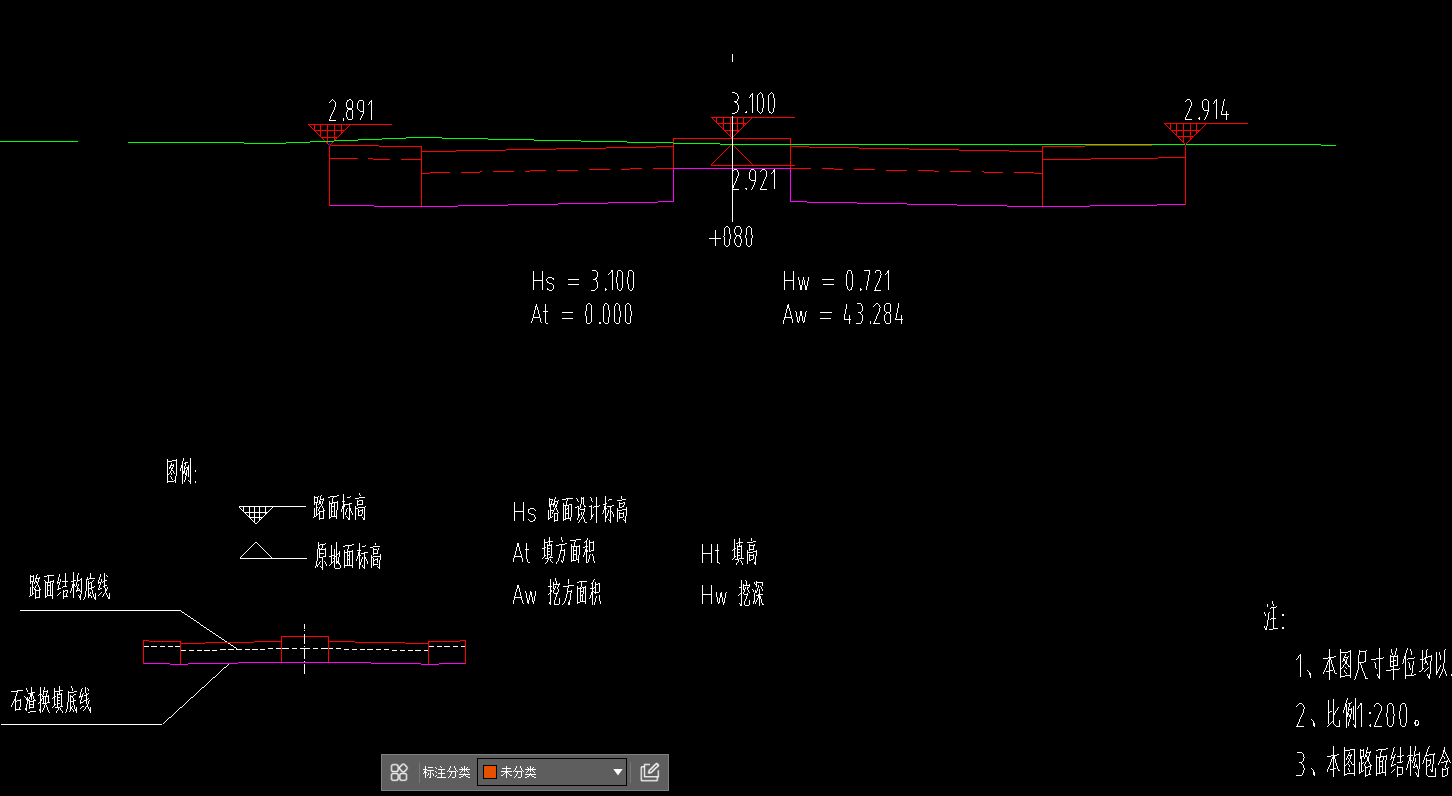
Task: Click the notes heading 注:
Action: click(1274, 618)
